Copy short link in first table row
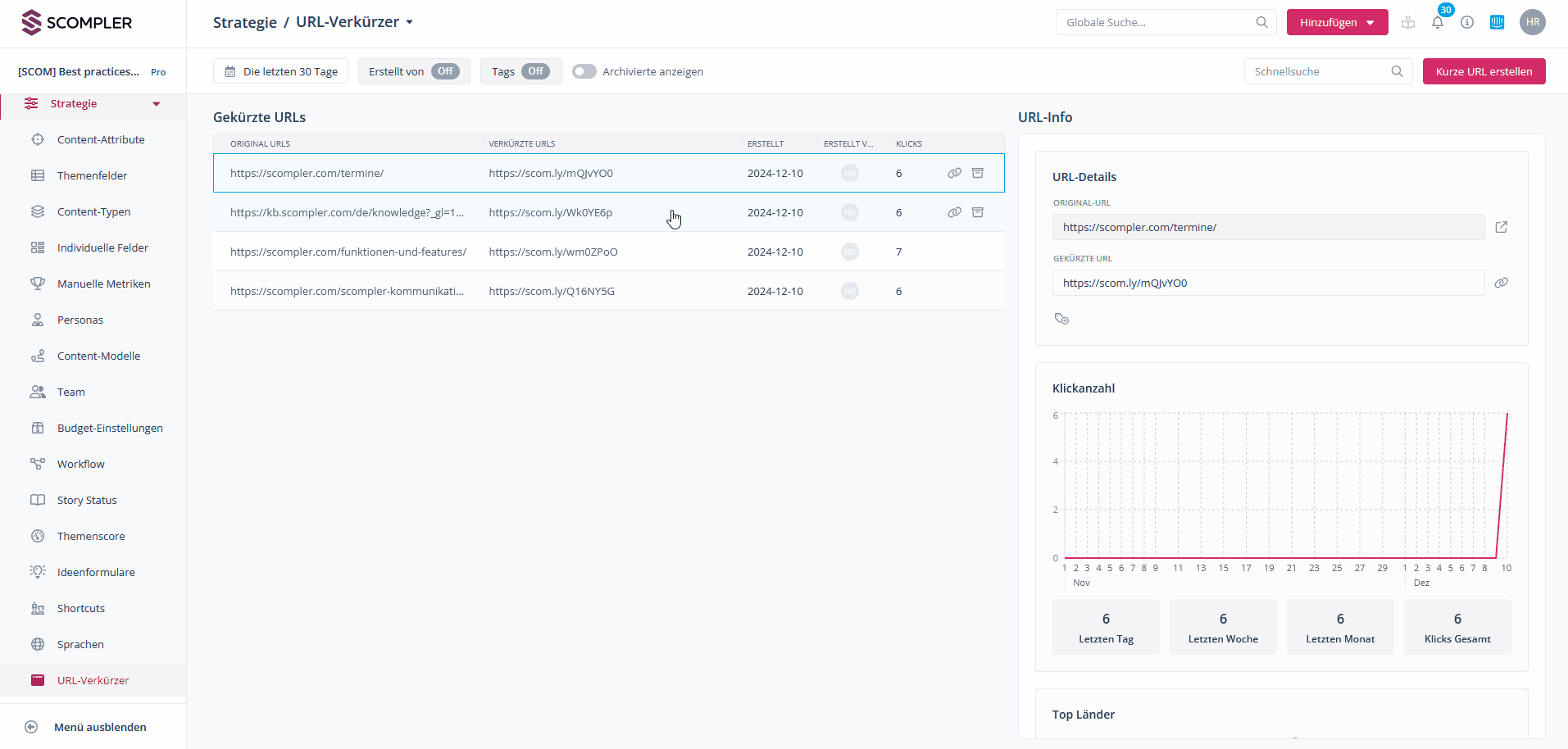Screen dimensions: 1568x749 point(954,173)
